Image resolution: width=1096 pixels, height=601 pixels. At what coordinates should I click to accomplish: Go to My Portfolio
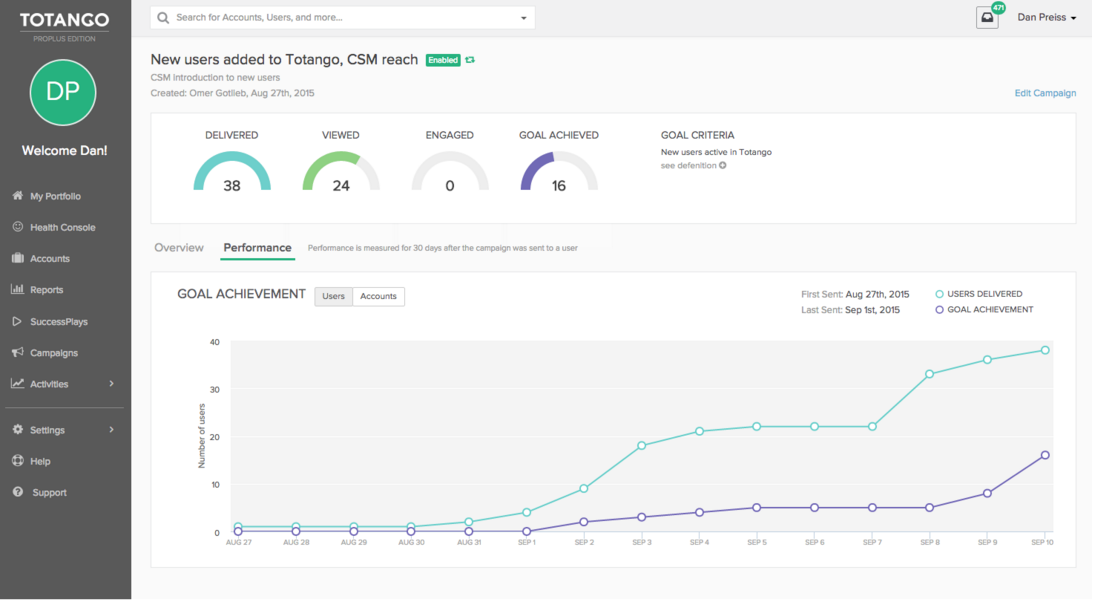coord(55,196)
